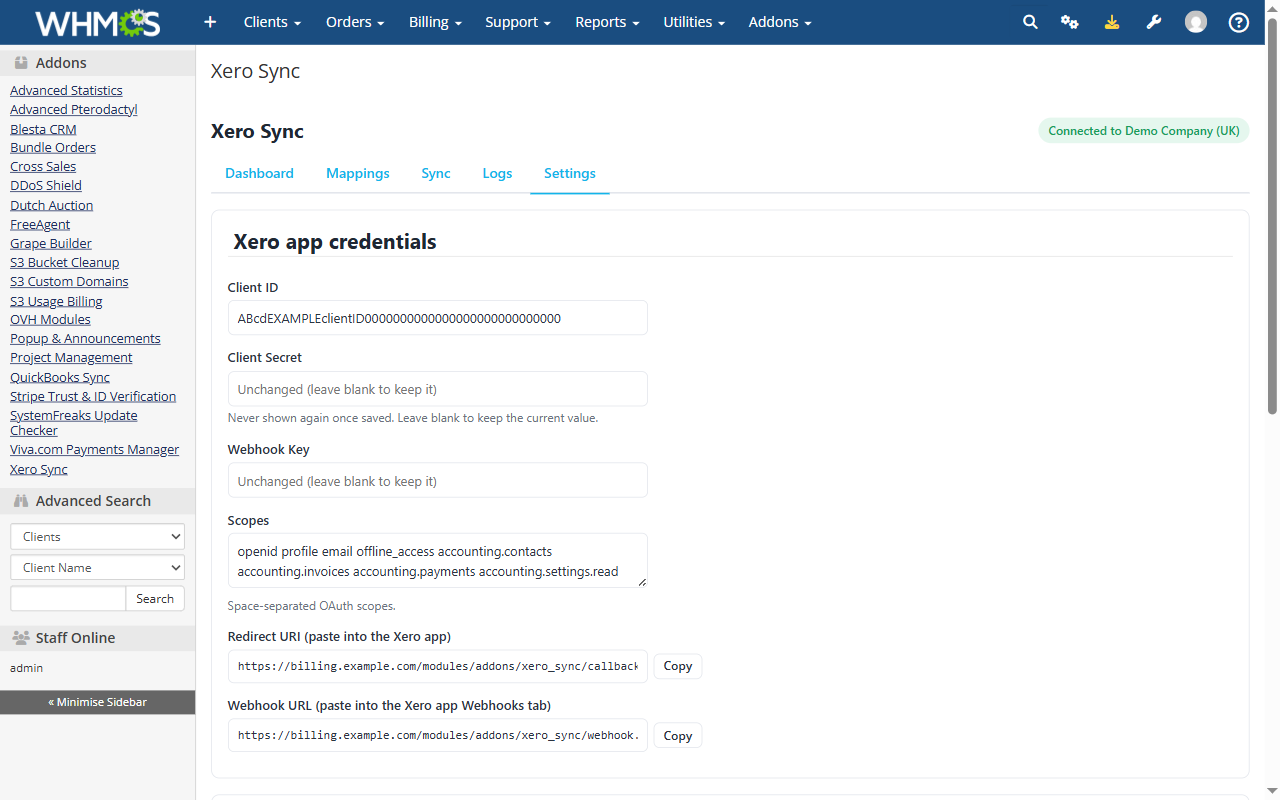This screenshot has height=800, width=1280.
Task: Expand the Addons top menu
Action: [x=780, y=22]
